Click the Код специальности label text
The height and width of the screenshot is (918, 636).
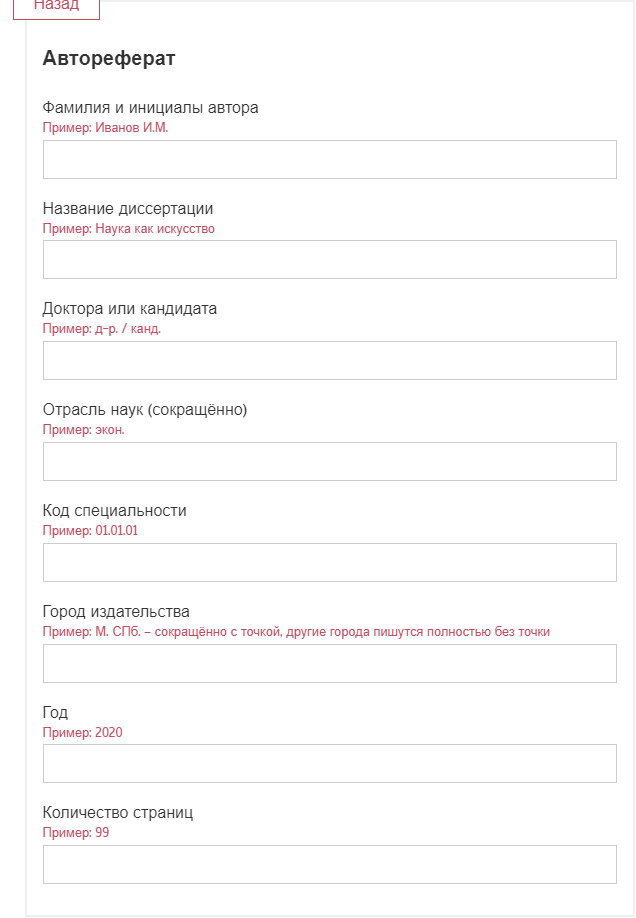(x=114, y=511)
